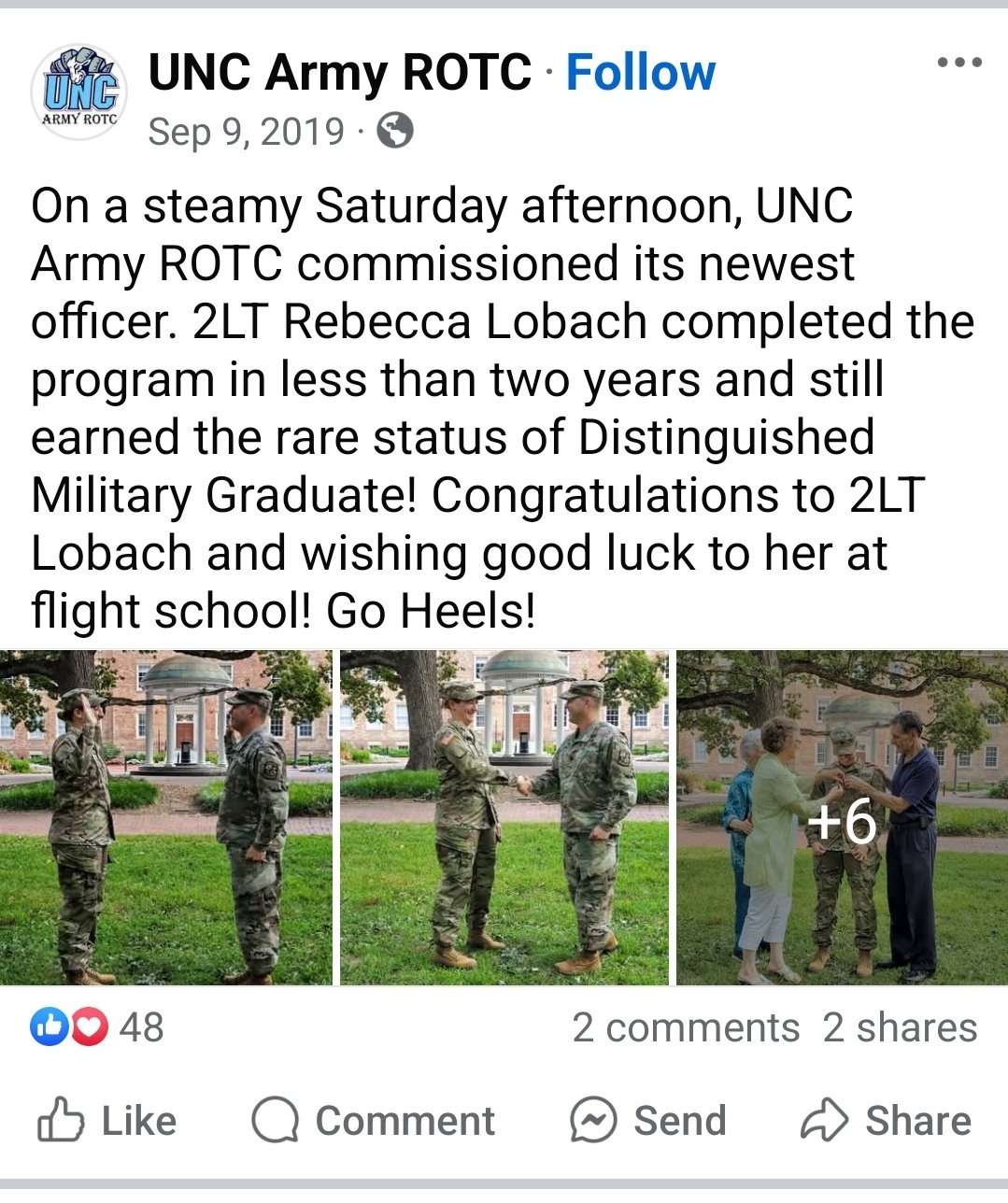
Task: Open the UNC Army ROTC profile picture
Action: (x=79, y=92)
